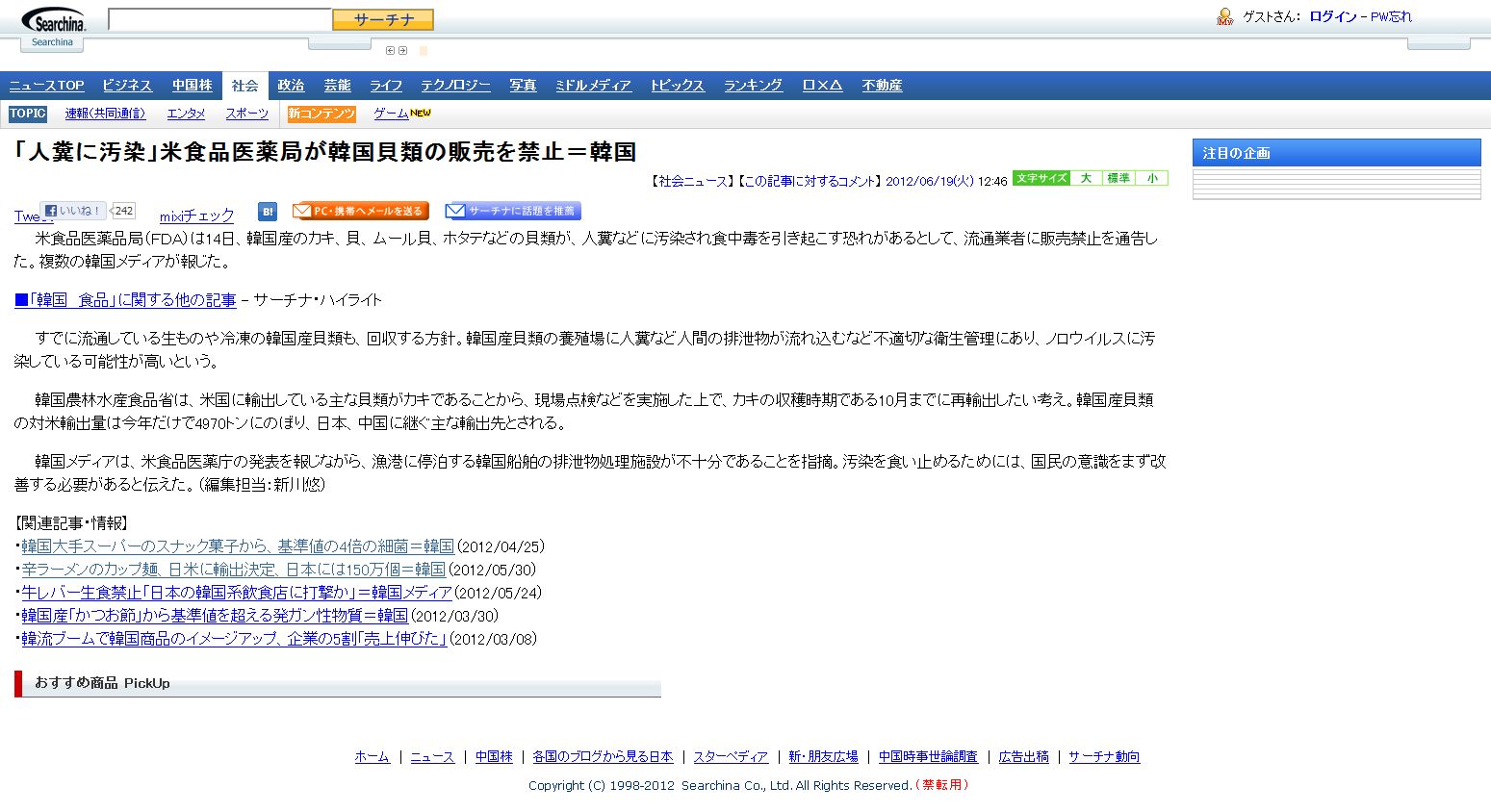Open the ランキング navigation tab
The image size is (1491, 812).
pyautogui.click(x=753, y=86)
